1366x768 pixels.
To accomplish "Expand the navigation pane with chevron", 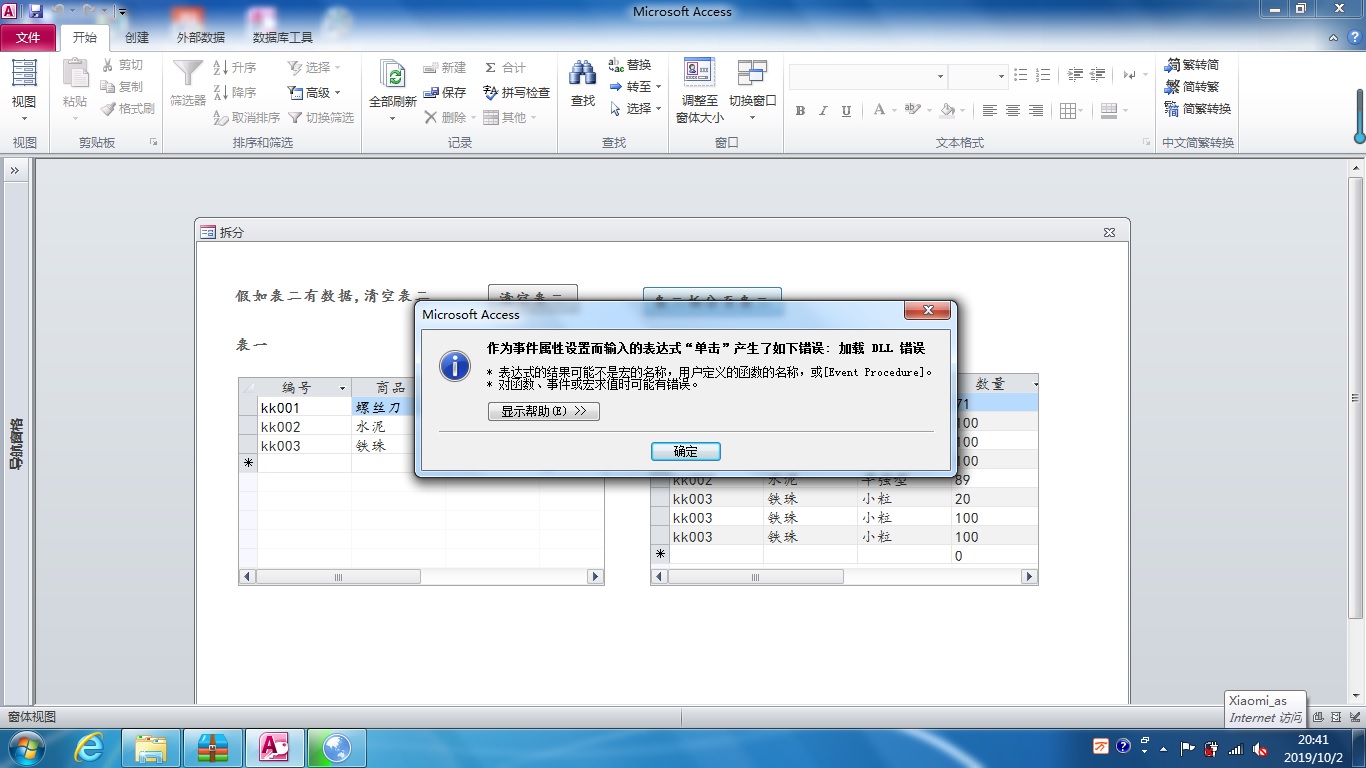I will click(15, 171).
